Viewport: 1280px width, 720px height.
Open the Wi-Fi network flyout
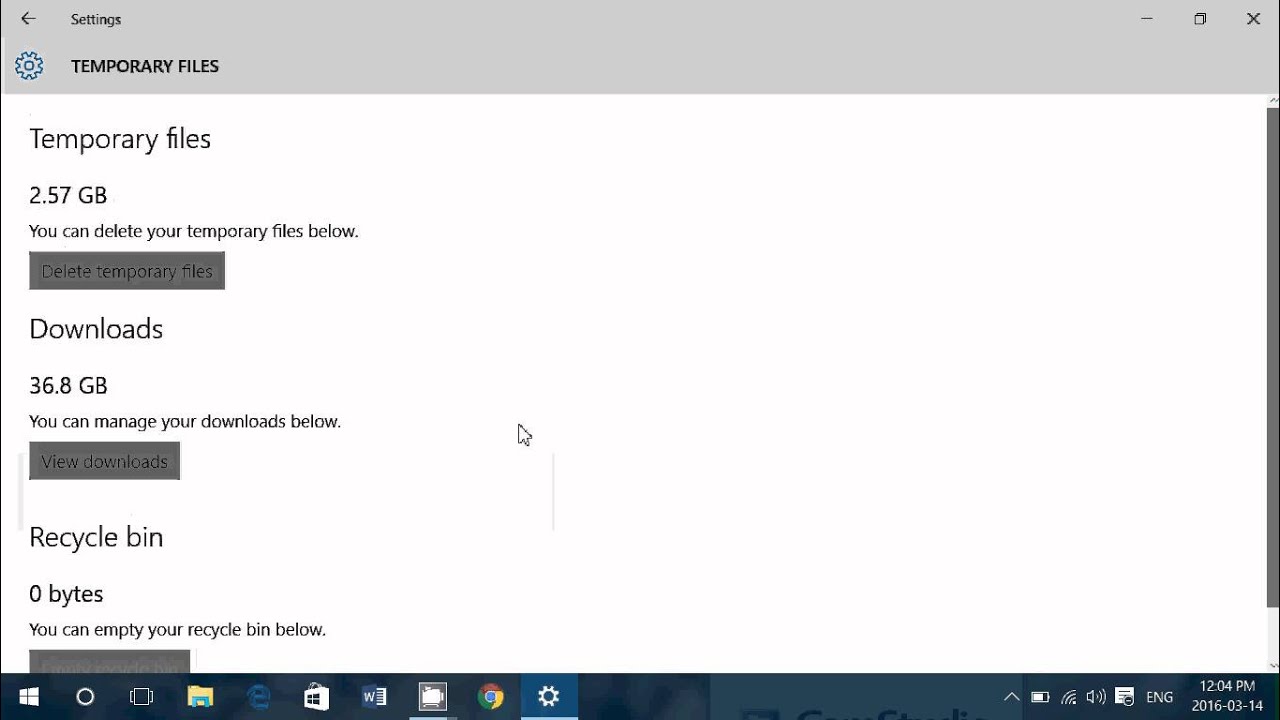[x=1068, y=697]
